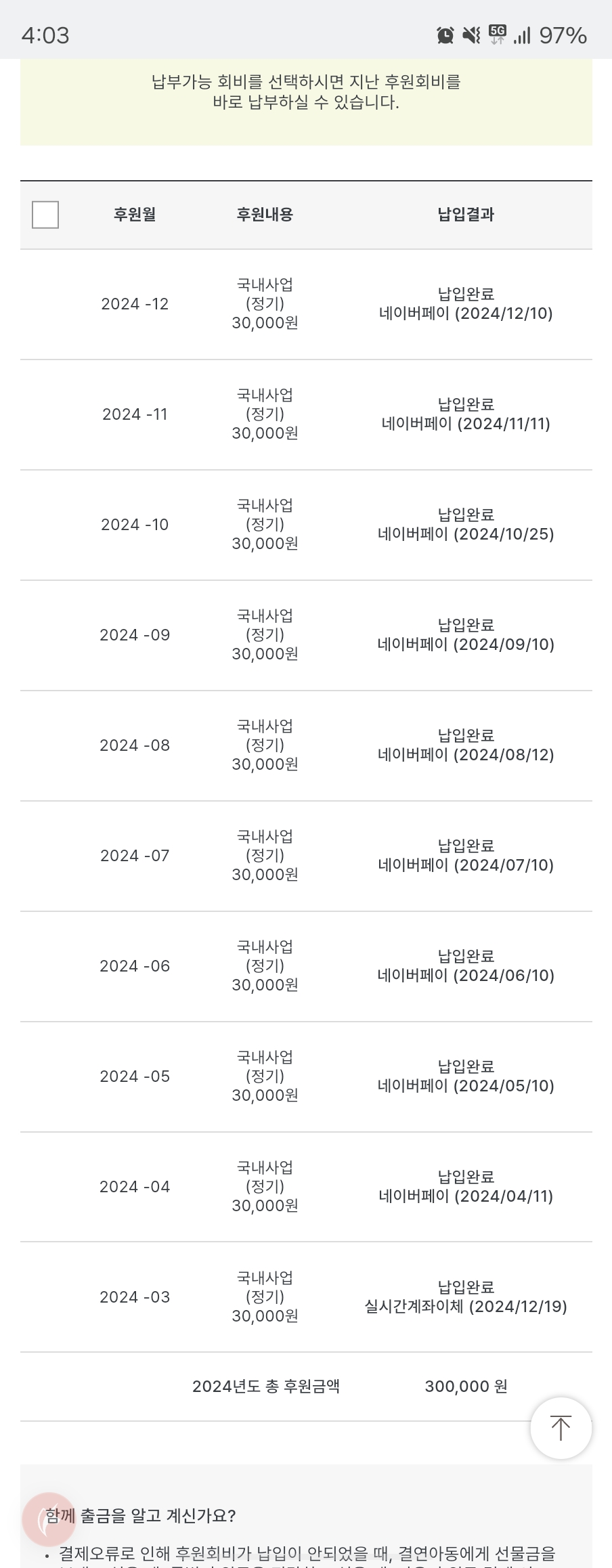Tap 실시간계좌이체 (2024/12/19) payment result
The image size is (612, 1568).
click(x=466, y=1307)
